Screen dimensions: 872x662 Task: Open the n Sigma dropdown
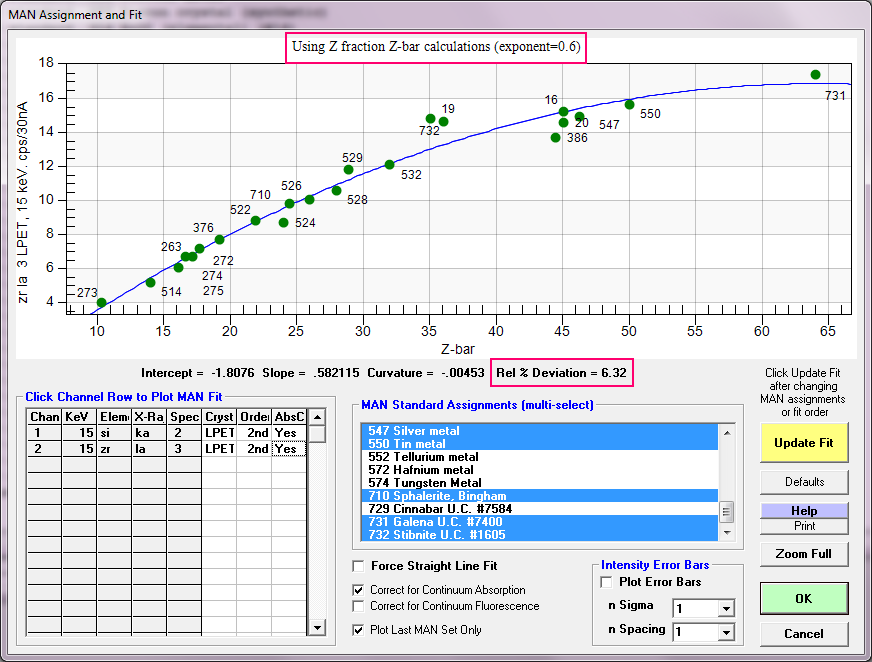tap(725, 608)
